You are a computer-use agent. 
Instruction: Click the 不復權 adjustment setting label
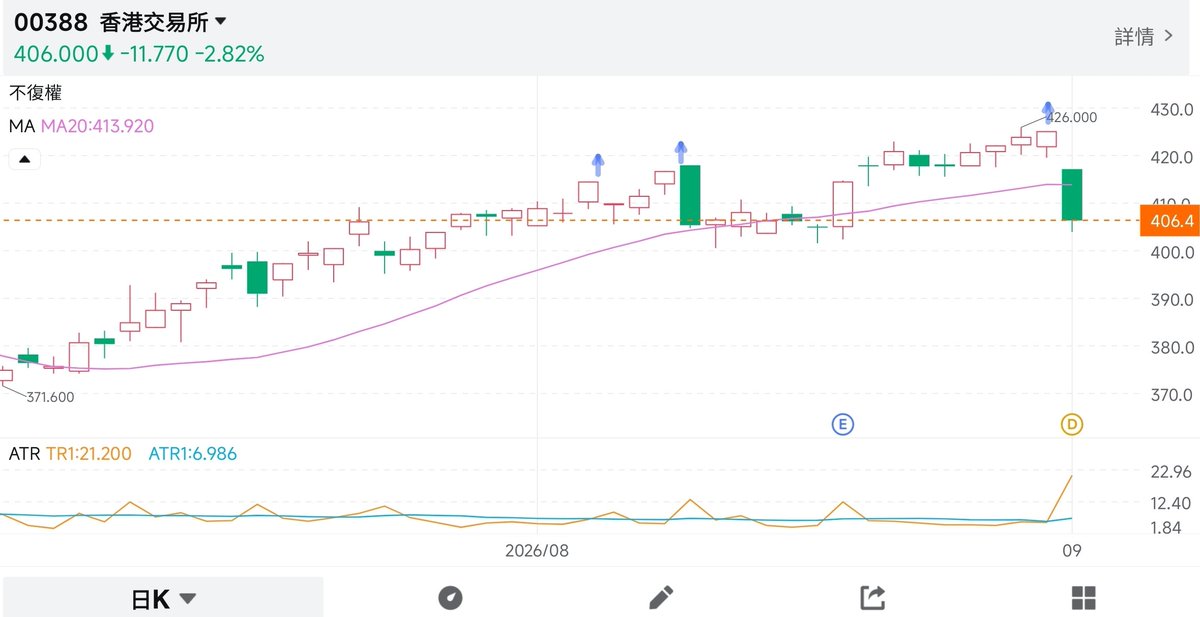pos(36,93)
